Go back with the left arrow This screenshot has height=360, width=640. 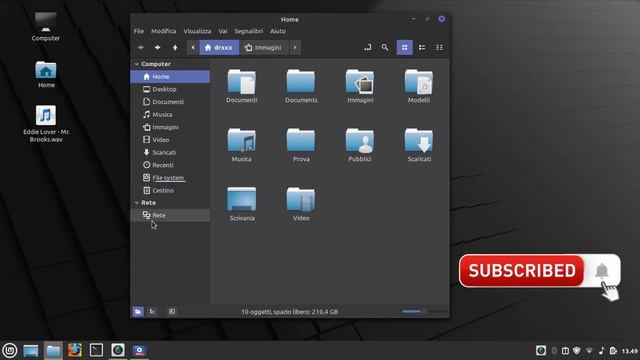coord(141,48)
